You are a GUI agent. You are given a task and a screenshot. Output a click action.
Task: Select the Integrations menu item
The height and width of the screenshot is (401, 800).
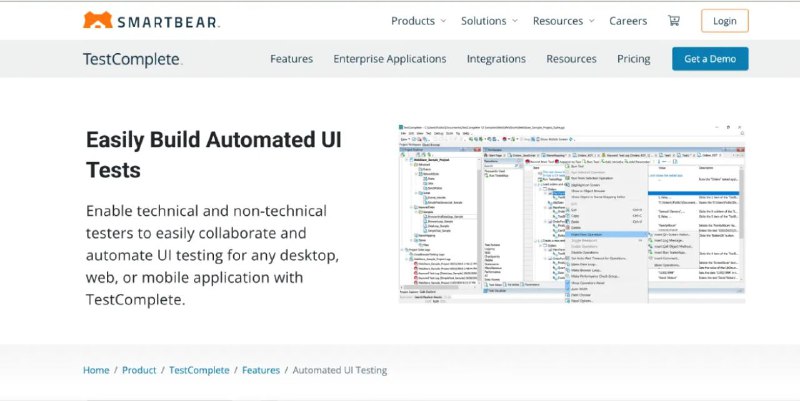pos(496,59)
